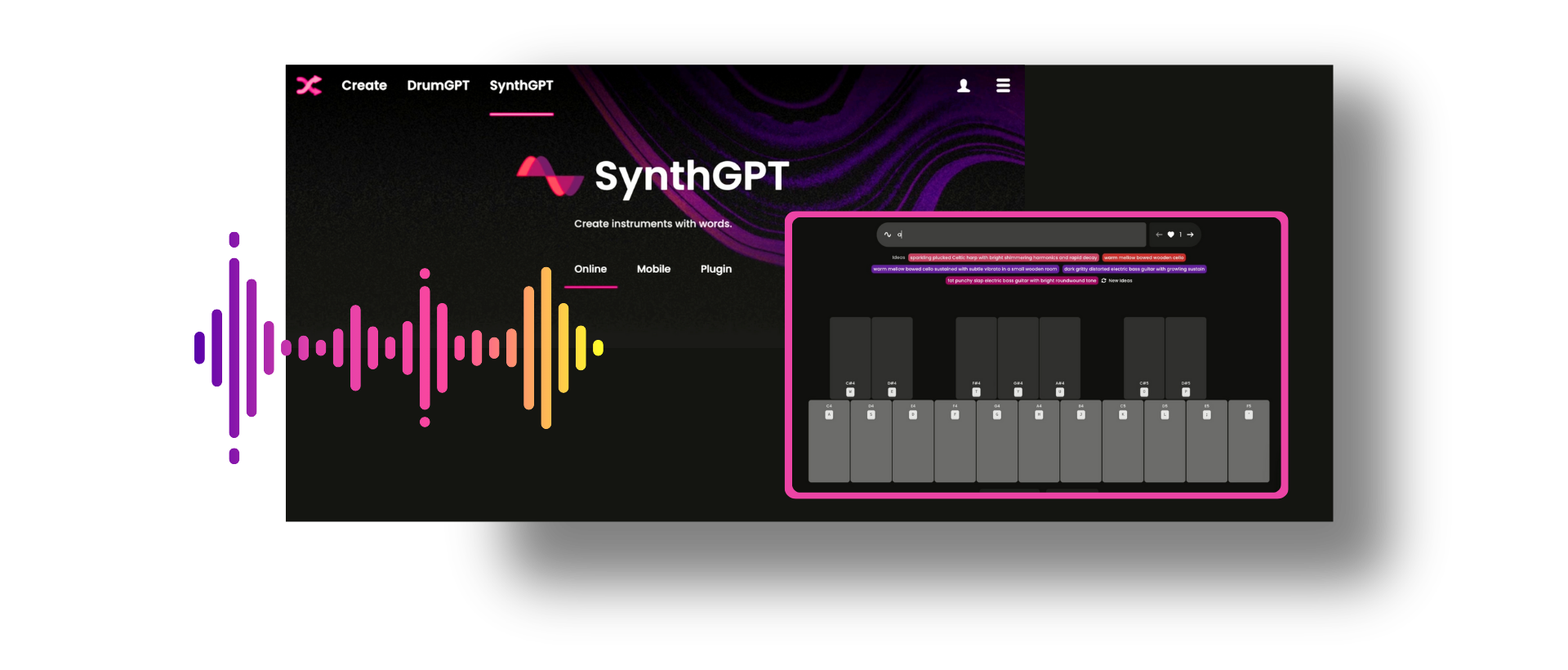Screen dimensions: 1568x670
Task: Click the SynthGPT wave logo in heading
Action: [x=550, y=176]
